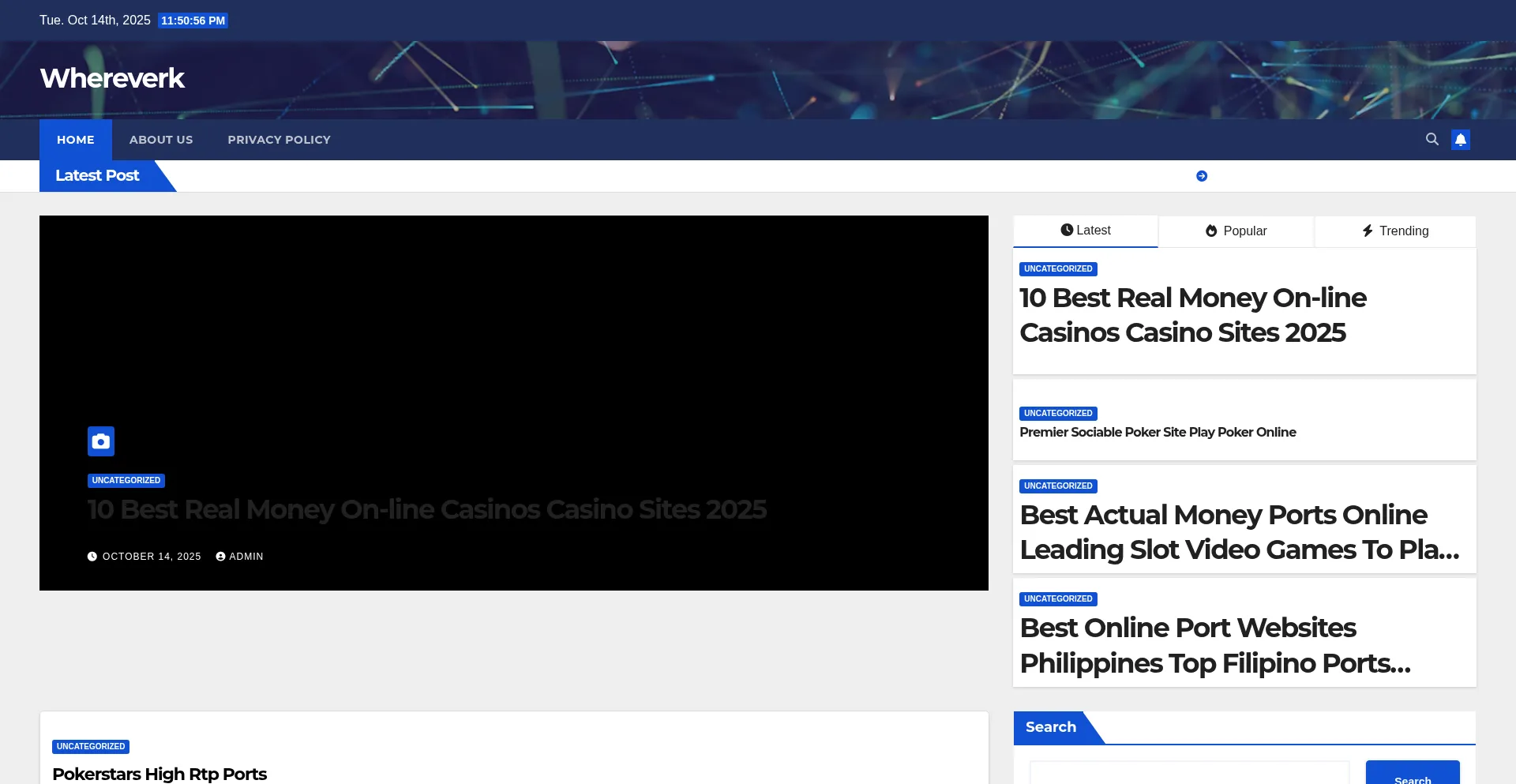Click the search magnifier icon in navbar

[x=1432, y=139]
